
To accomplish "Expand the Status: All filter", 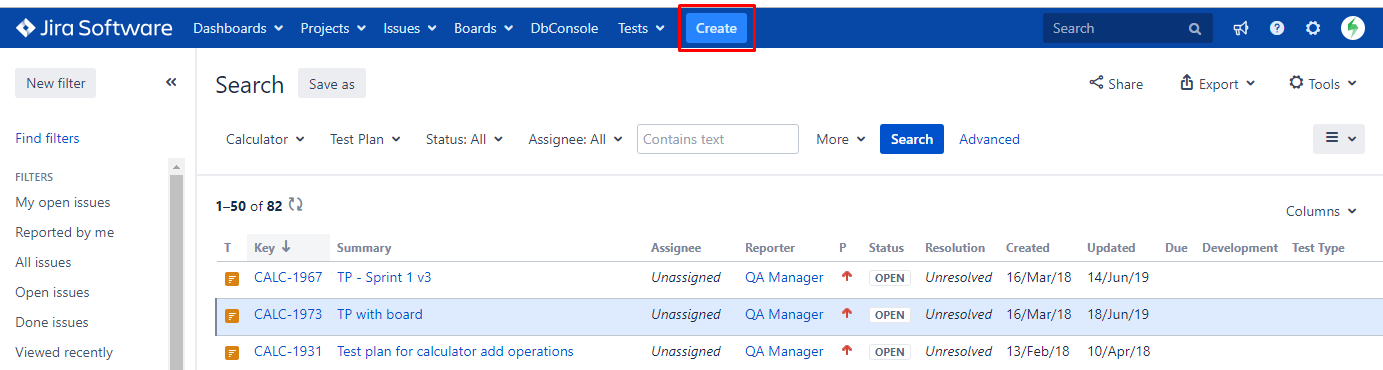I will coord(464,139).
